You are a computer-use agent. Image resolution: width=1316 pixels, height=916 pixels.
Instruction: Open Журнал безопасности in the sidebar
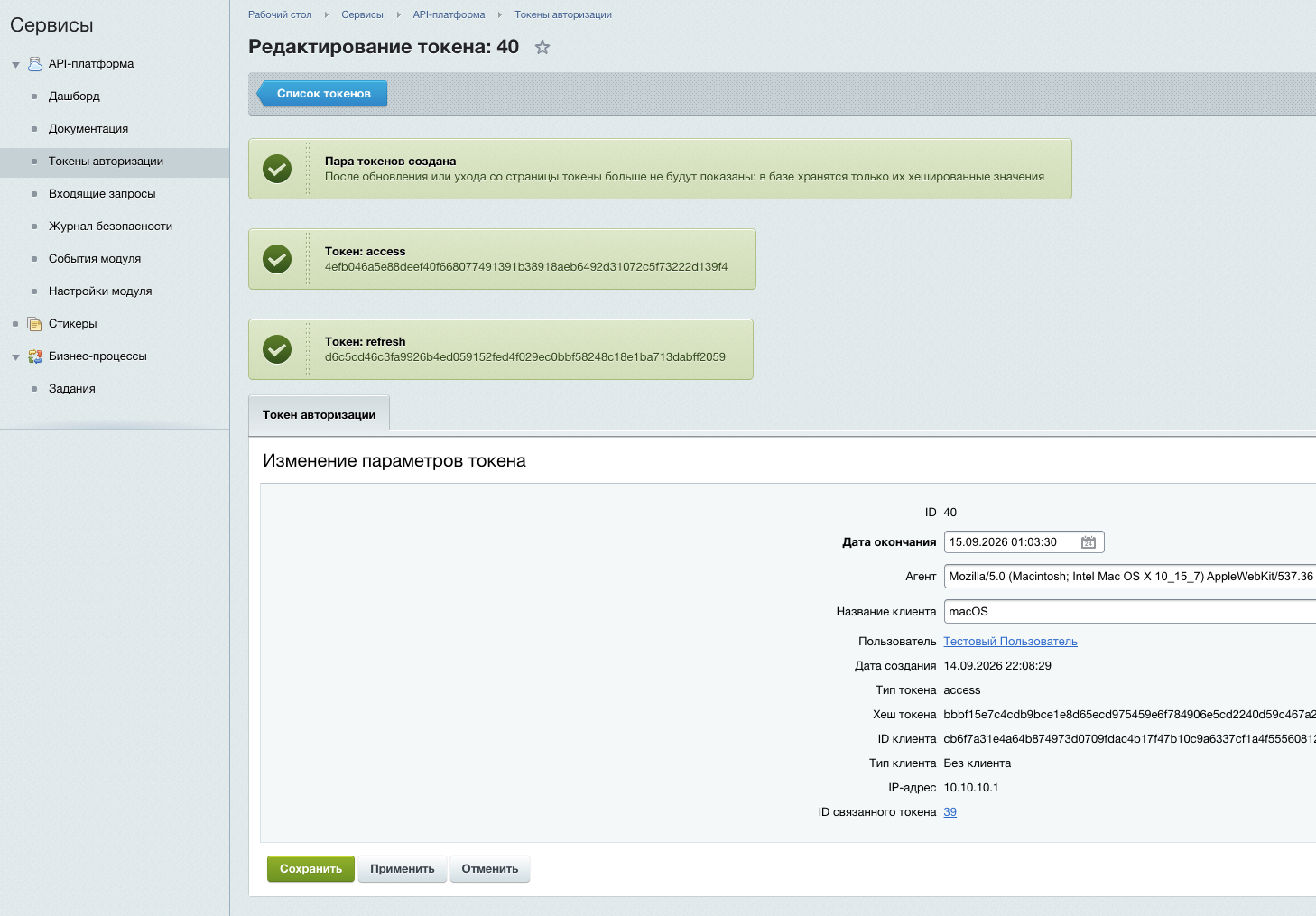[110, 227]
